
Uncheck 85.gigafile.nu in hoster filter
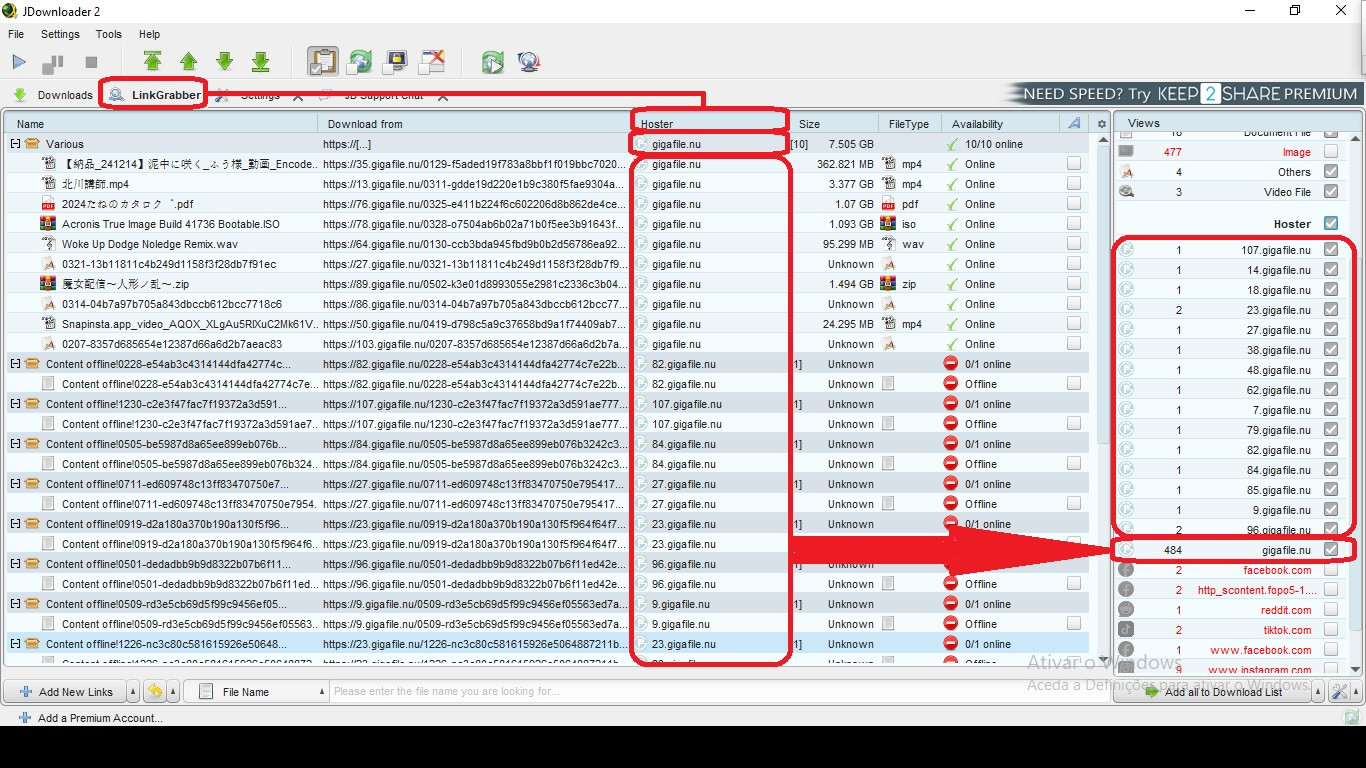pyautogui.click(x=1330, y=490)
